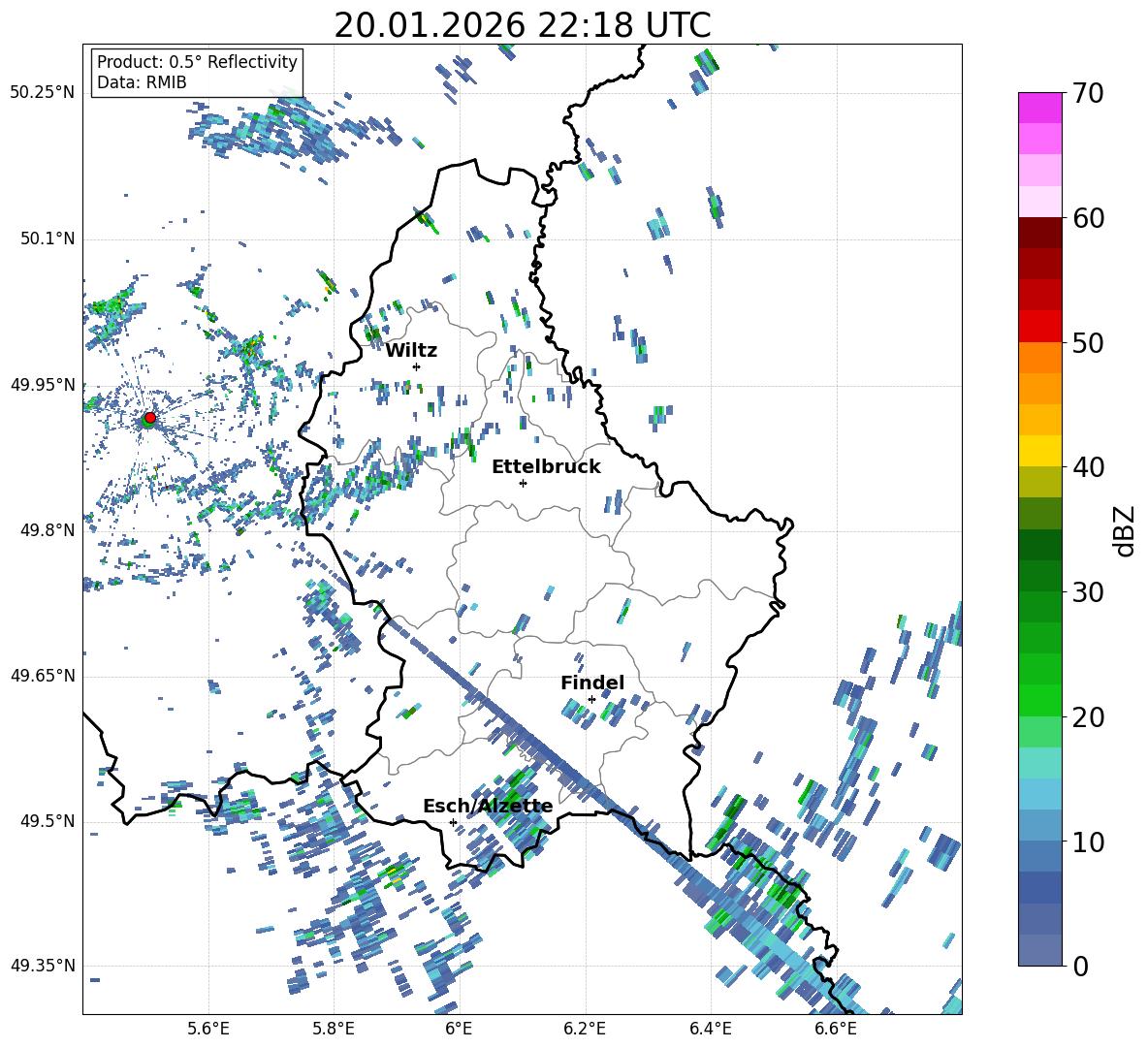Click the yellow colorbar segment above 40
Image resolution: width=1148 pixels, height=1048 pixels.
pyautogui.click(x=1039, y=451)
